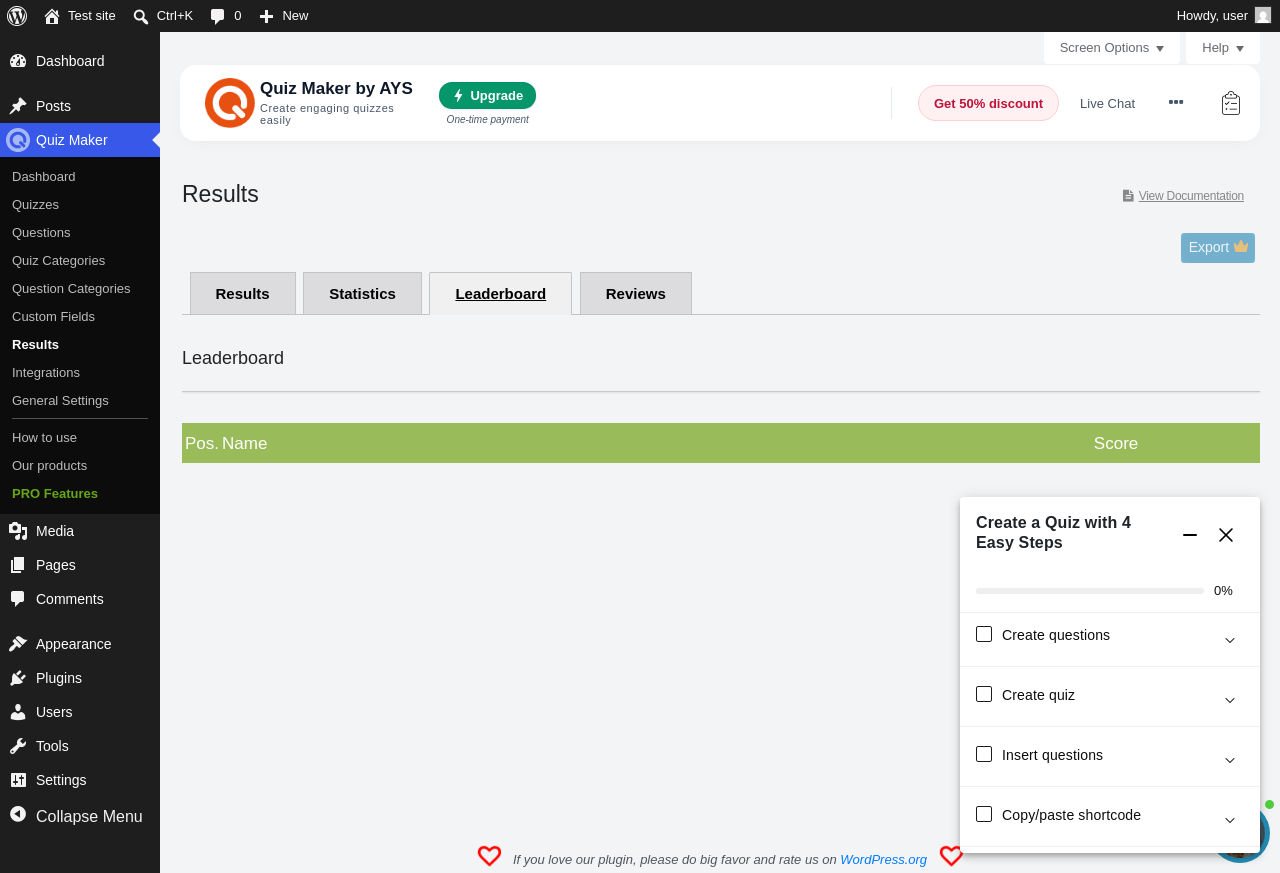Open Quiz Categories submenu item
Image resolution: width=1280 pixels, height=873 pixels.
click(x=58, y=261)
